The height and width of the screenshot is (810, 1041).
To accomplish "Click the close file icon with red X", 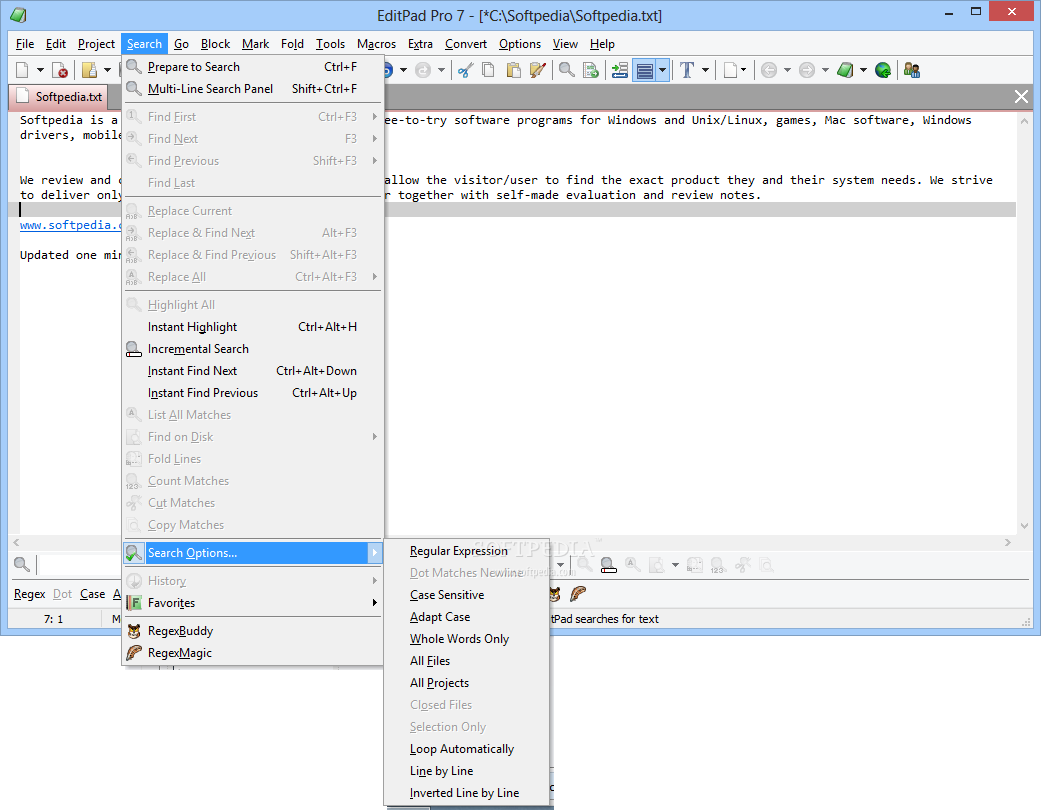I will click(x=60, y=70).
